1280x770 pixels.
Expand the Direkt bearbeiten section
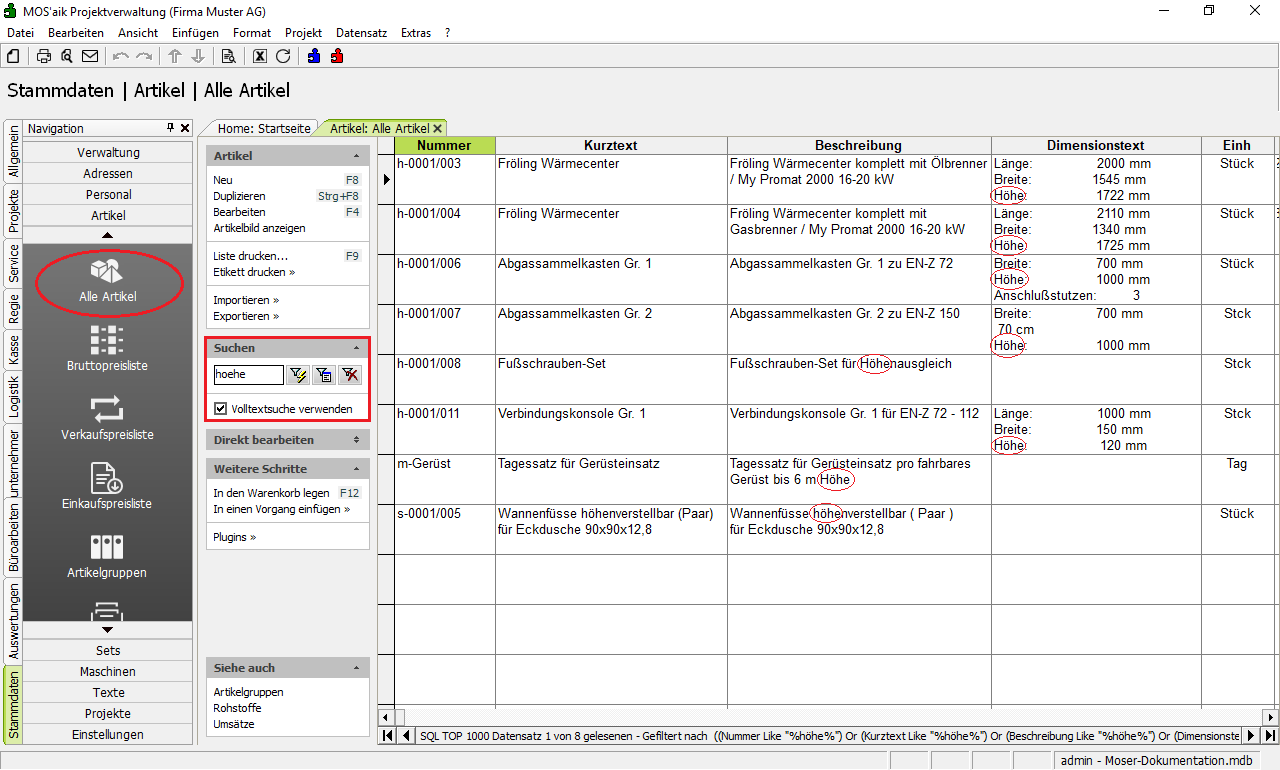point(356,440)
